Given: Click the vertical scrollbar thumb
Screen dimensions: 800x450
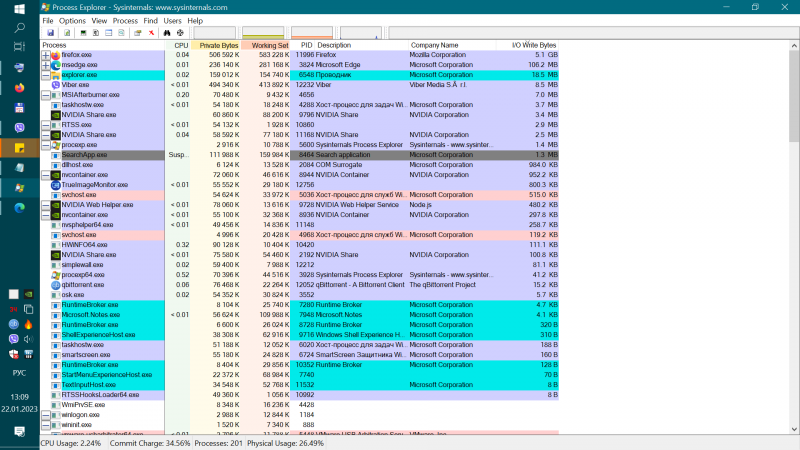Looking at the screenshot, I should coord(794,97).
